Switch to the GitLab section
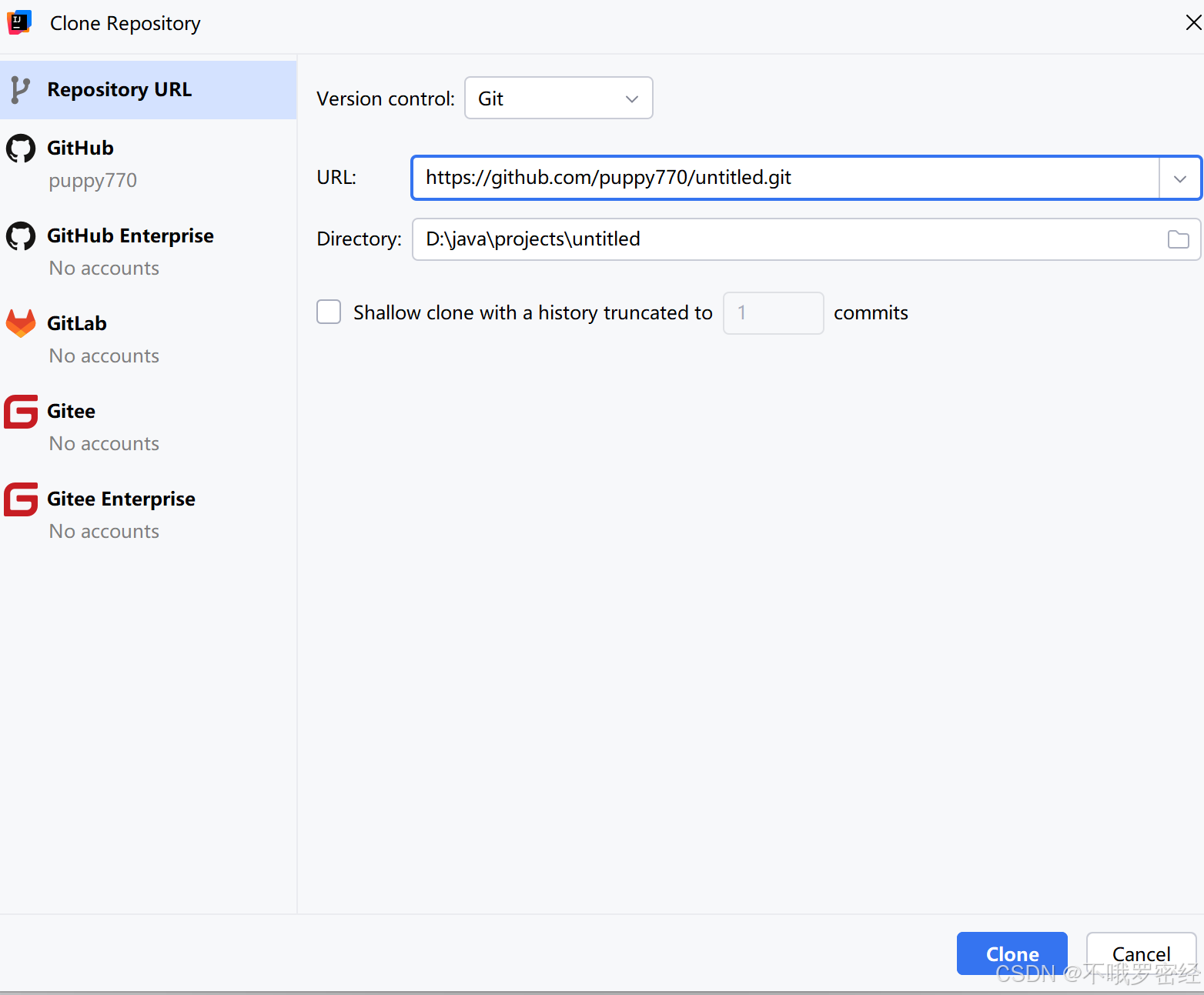 pos(149,339)
